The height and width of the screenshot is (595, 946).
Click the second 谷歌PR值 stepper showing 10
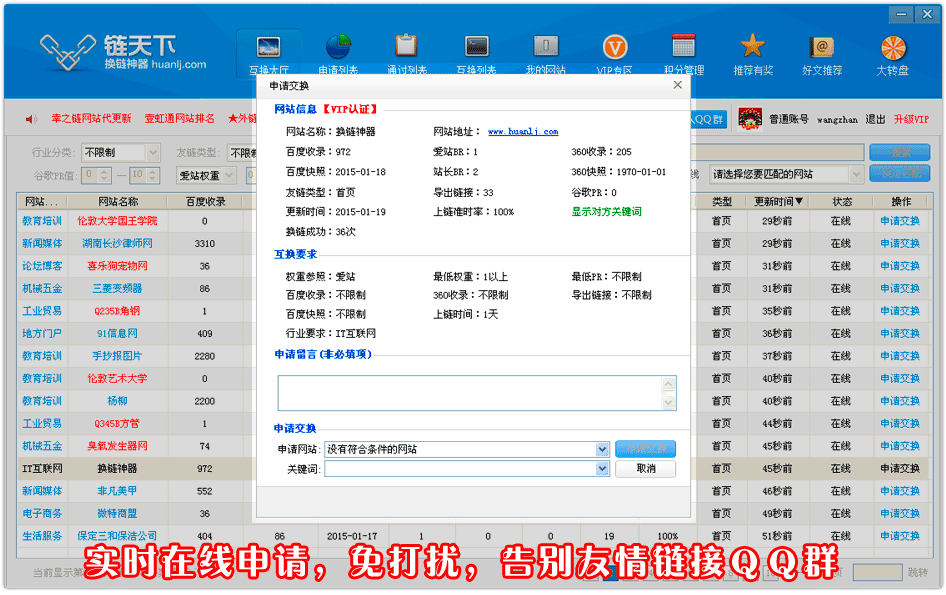click(144, 176)
